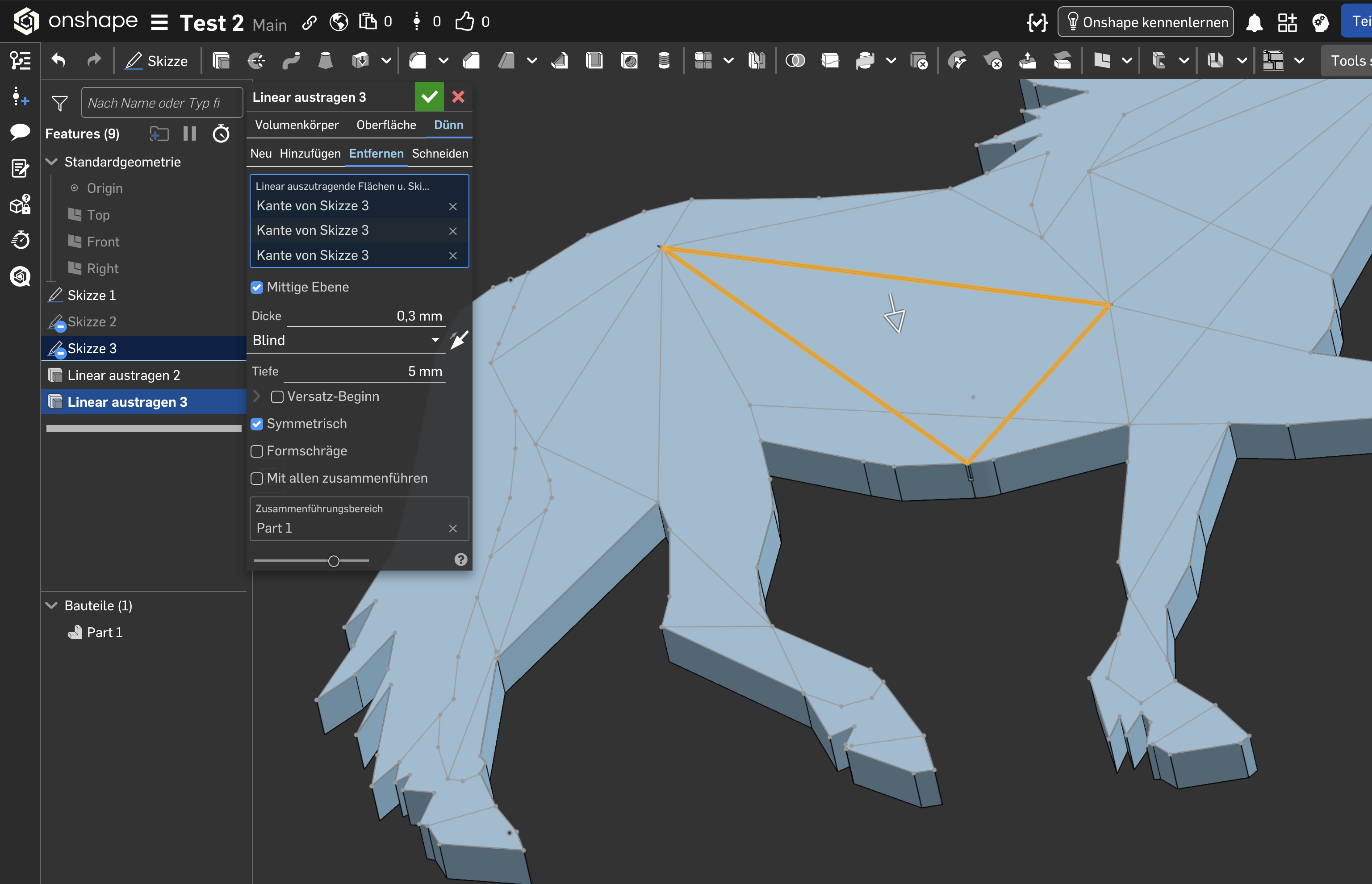The image size is (1372, 884).
Task: Click the green checkmark to confirm extrude
Action: click(428, 97)
